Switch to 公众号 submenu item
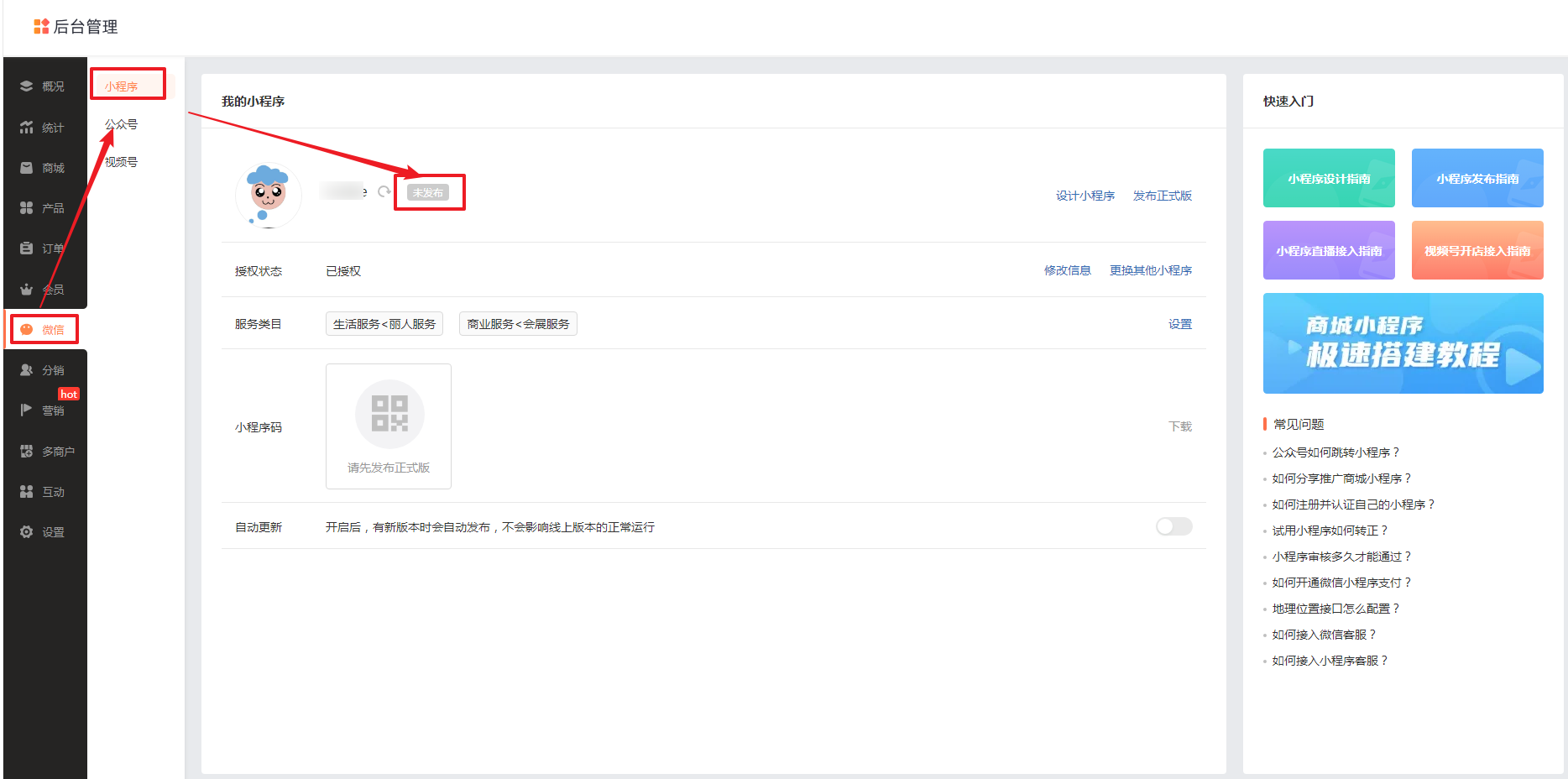The image size is (1568, 779). tap(122, 124)
